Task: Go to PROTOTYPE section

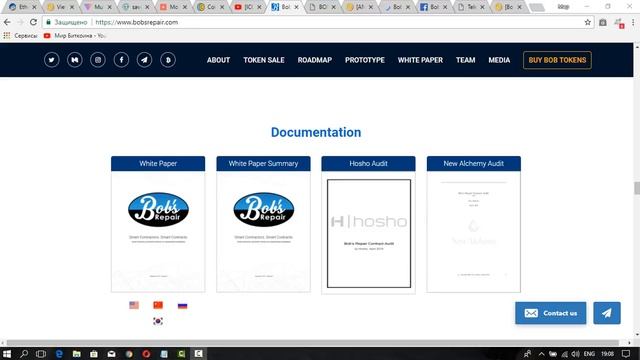Action: tap(364, 60)
